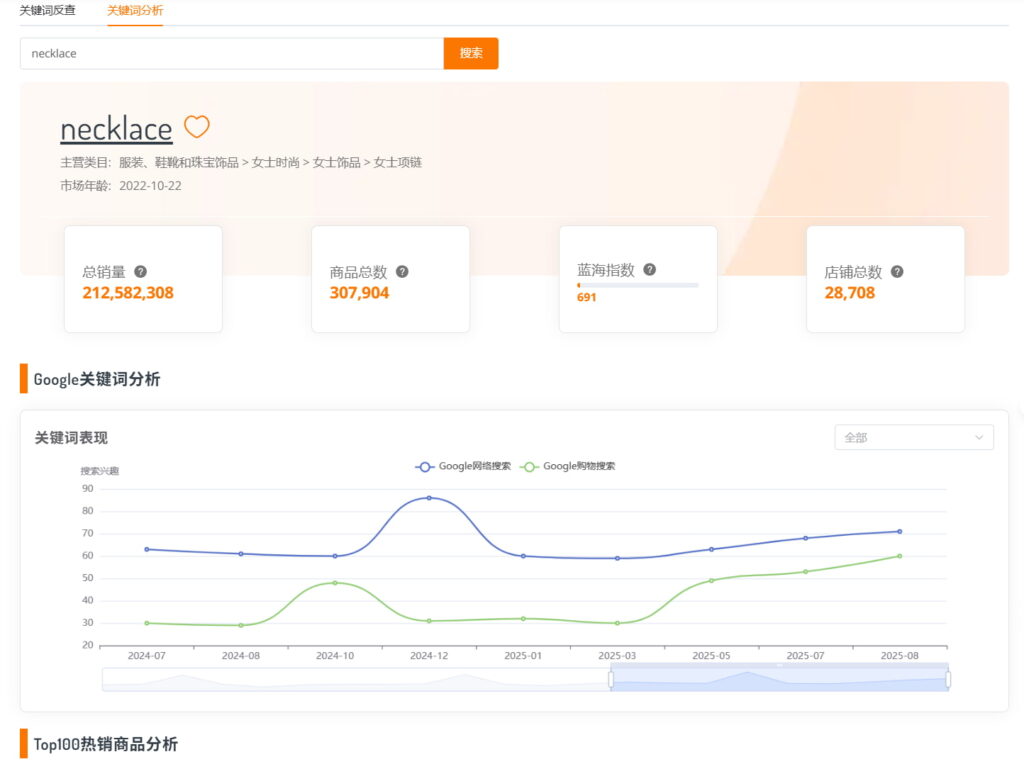Image resolution: width=1024 pixels, height=769 pixels.
Task: Click the 女士项链 breadcrumb link
Action: [398, 161]
